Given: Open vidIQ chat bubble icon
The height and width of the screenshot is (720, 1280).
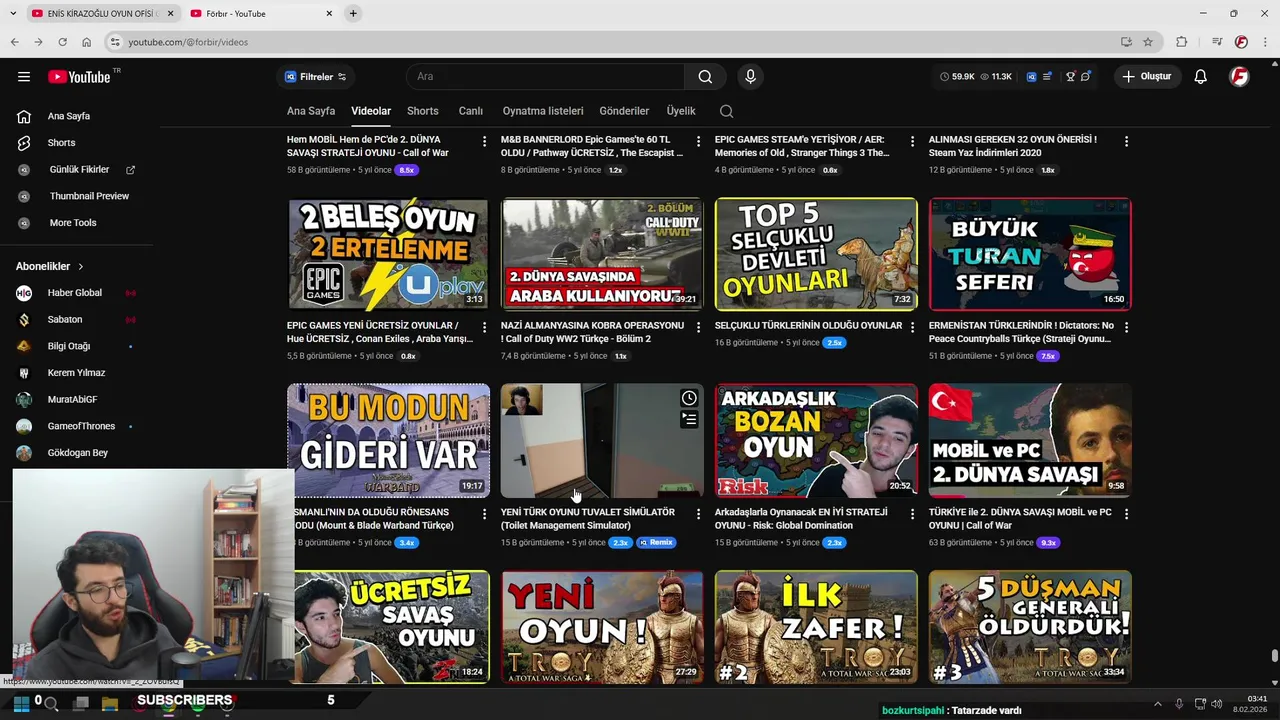Looking at the screenshot, I should [x=1085, y=77].
